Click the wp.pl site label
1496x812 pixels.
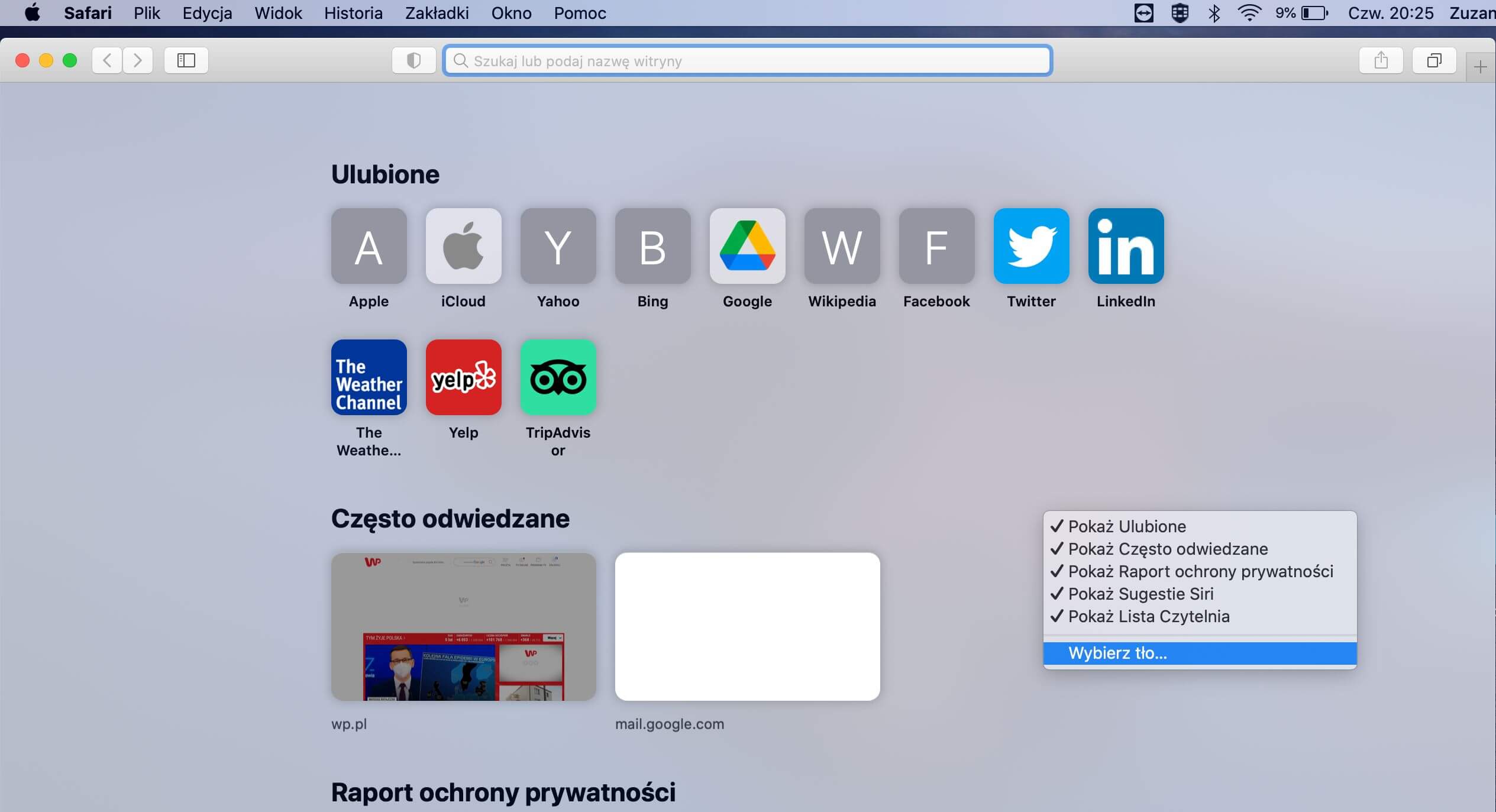pyautogui.click(x=349, y=724)
